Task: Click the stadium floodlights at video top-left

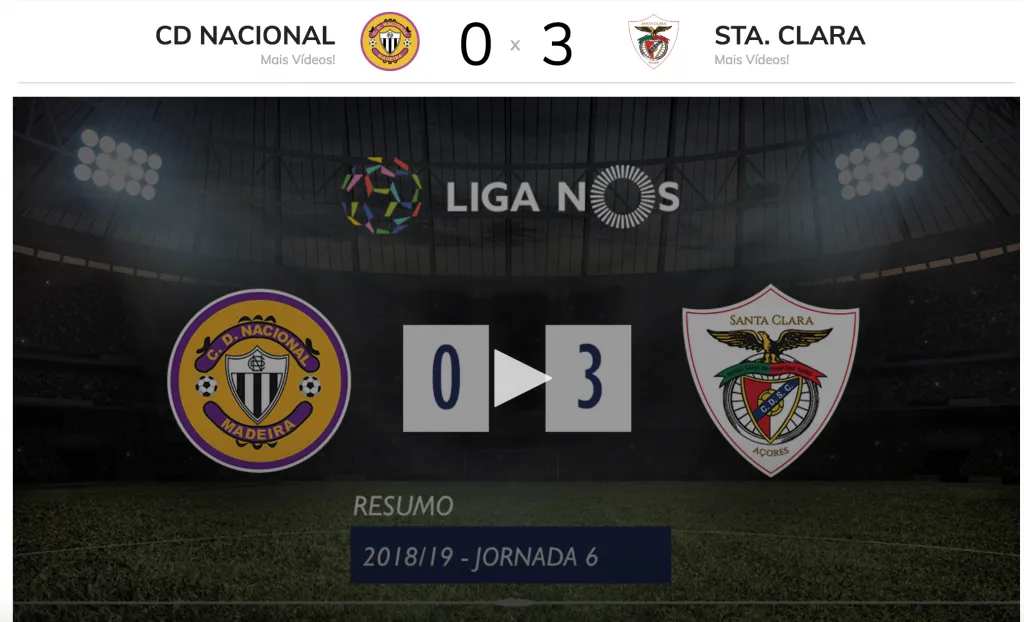Action: pyautogui.click(x=118, y=163)
